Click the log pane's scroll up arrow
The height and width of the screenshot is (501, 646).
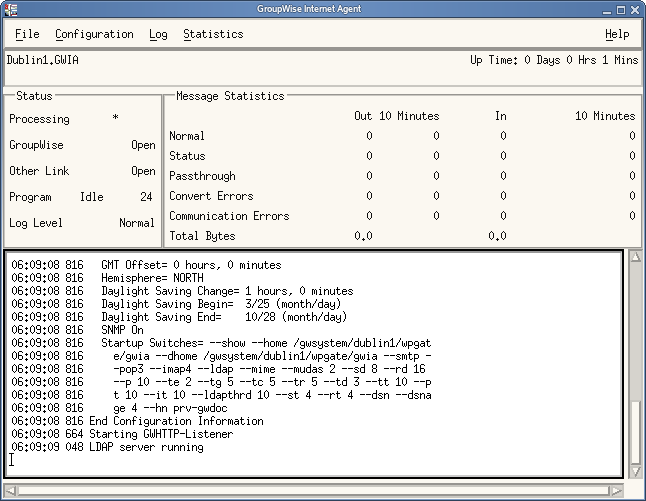[x=634, y=258]
